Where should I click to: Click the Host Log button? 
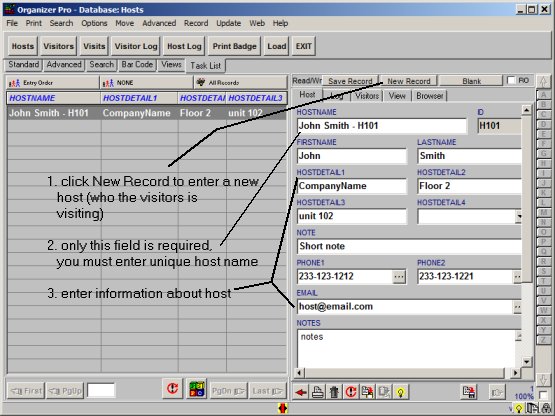click(184, 46)
